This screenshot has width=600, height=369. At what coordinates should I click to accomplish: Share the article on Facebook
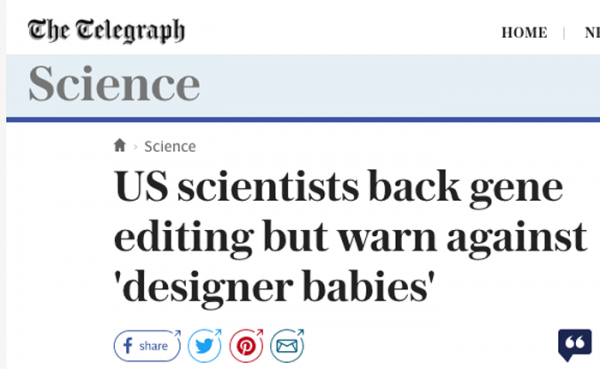click(147, 346)
